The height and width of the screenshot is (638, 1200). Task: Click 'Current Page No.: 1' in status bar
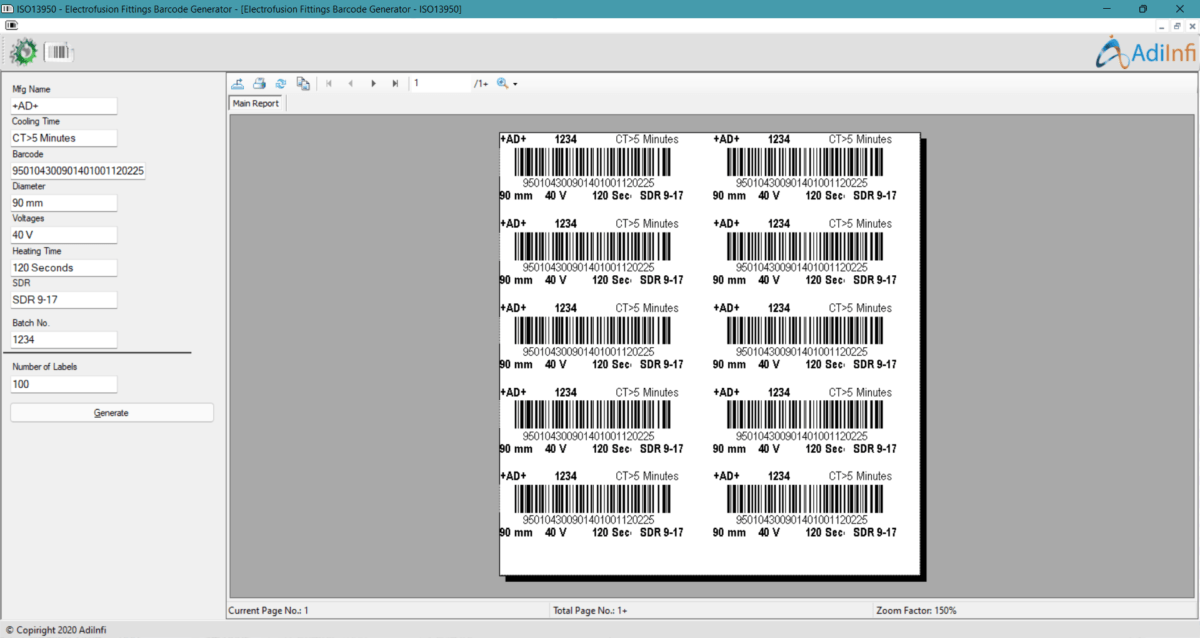click(269, 610)
